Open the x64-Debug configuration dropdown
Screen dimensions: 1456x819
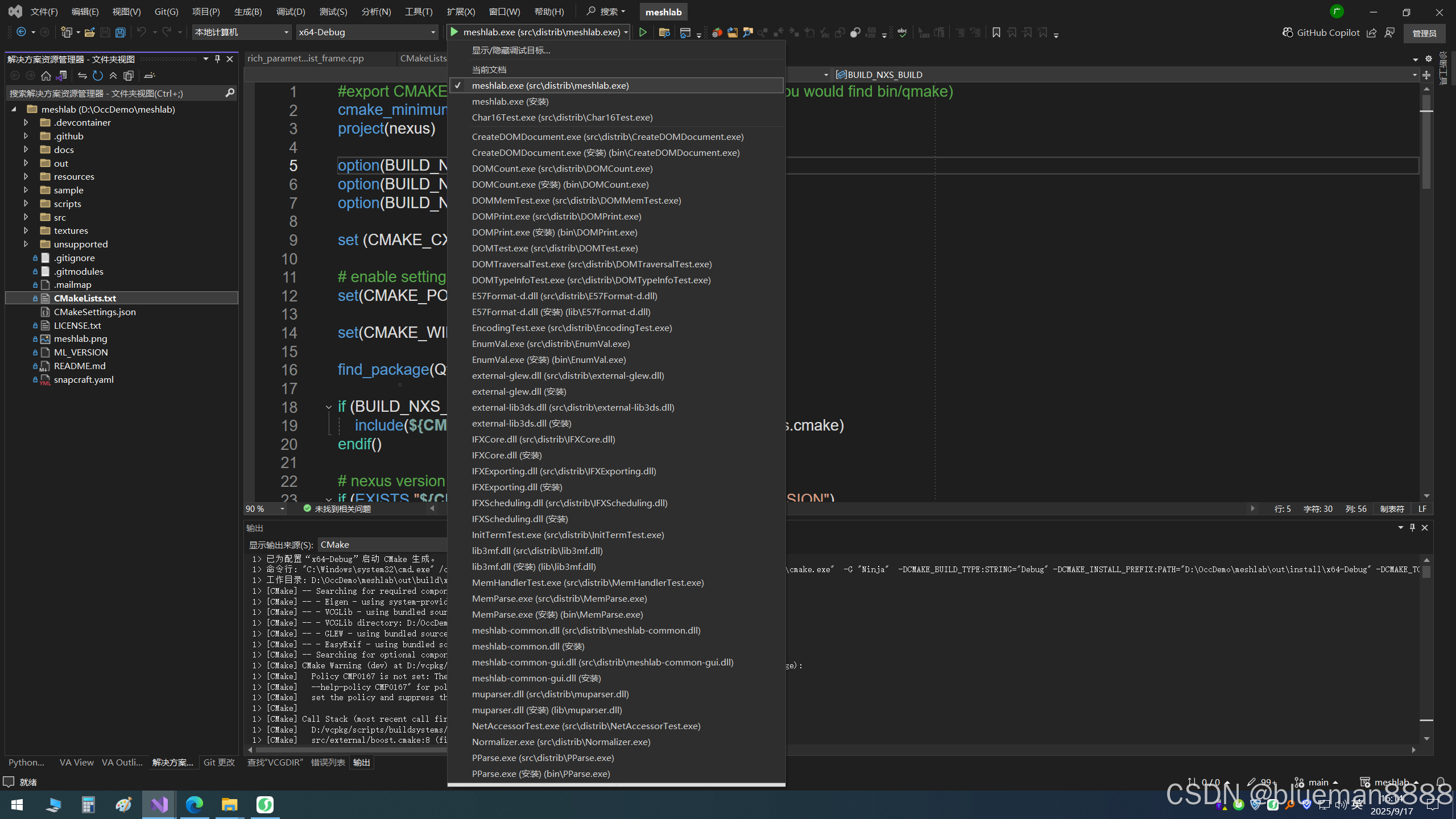[367, 32]
